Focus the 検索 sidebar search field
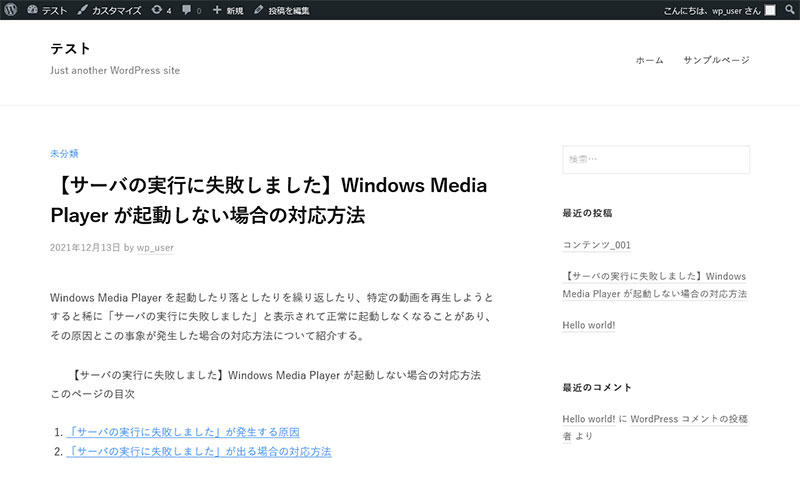800x488 pixels. (656, 159)
